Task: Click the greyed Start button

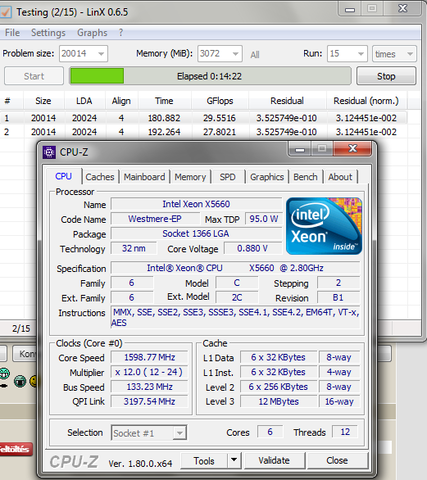Action: coord(34,76)
